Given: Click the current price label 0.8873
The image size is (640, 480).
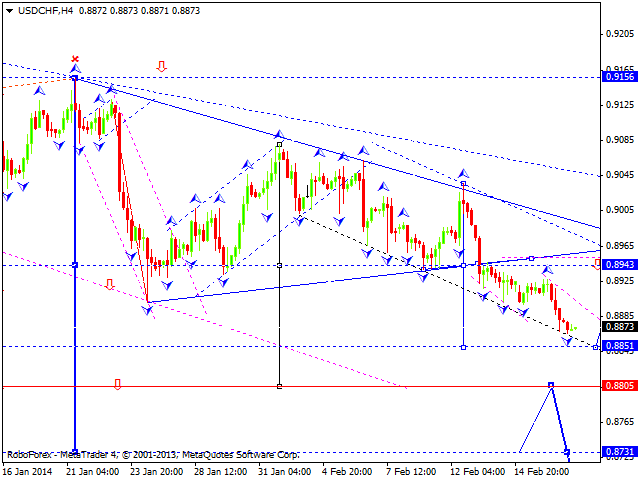Looking at the screenshot, I should (x=620, y=326).
